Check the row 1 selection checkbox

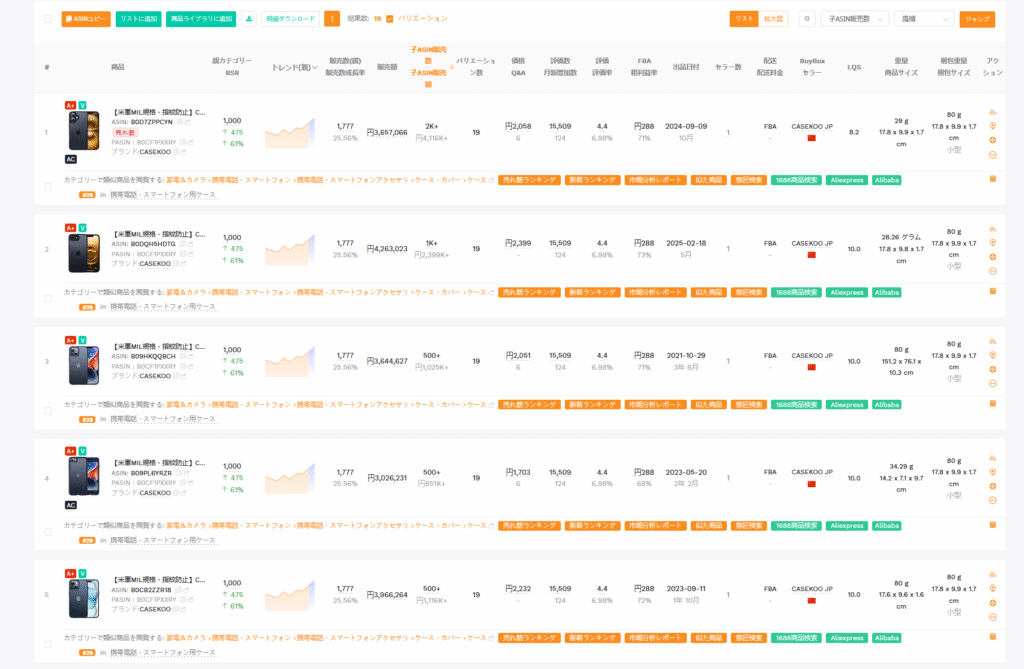coord(48,185)
